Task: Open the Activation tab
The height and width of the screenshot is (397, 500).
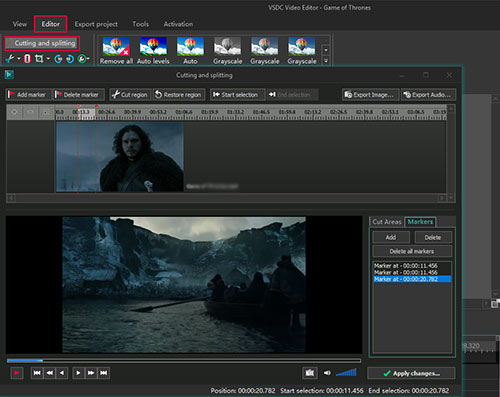Action: 178,24
